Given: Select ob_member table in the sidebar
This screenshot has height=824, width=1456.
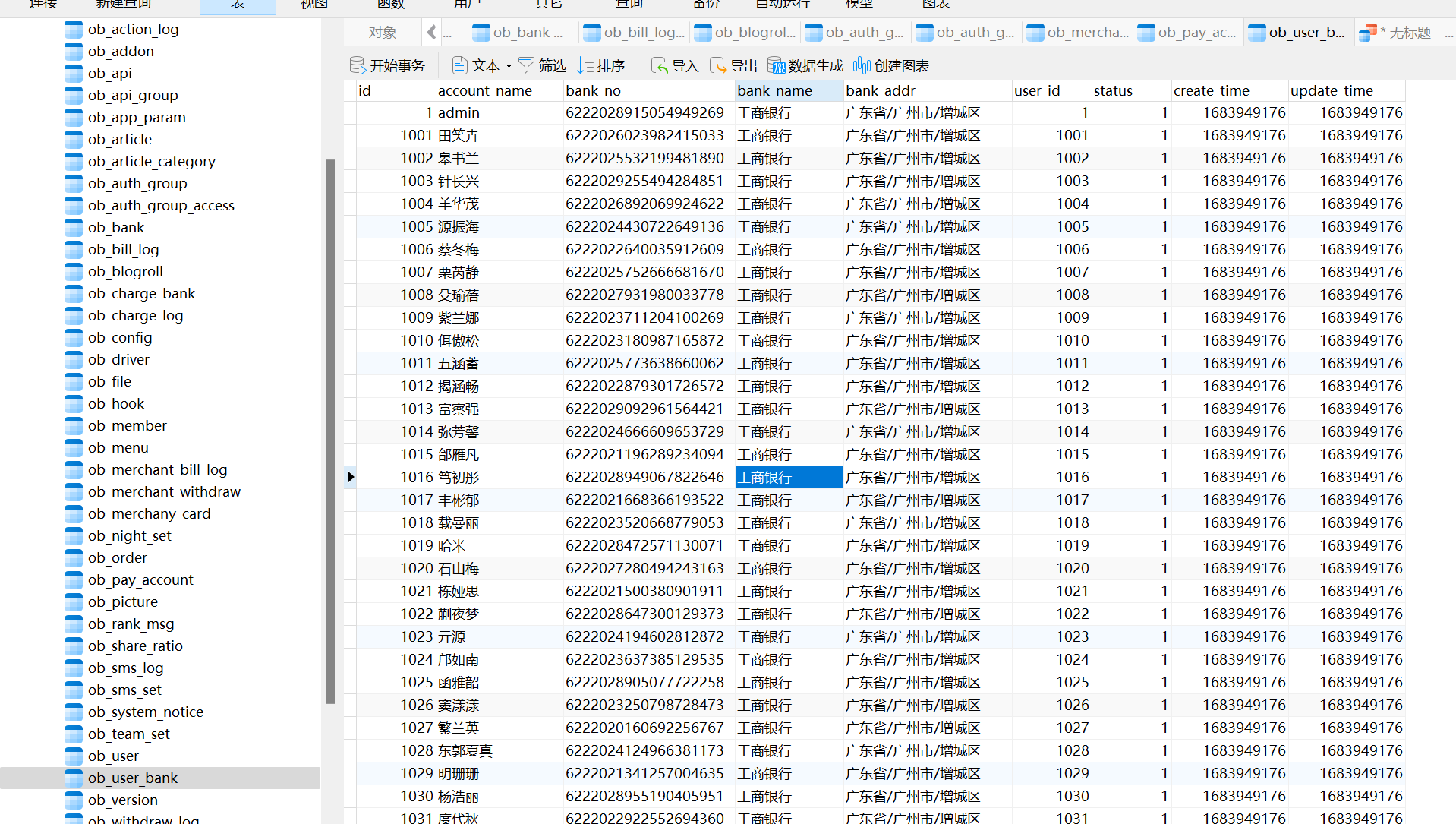Looking at the screenshot, I should pos(127,426).
